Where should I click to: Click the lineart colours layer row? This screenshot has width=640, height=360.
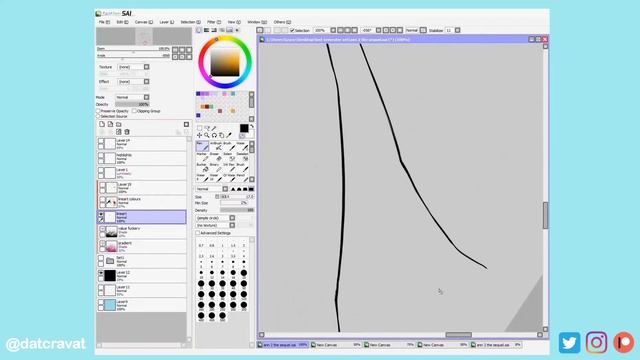[x=142, y=202]
